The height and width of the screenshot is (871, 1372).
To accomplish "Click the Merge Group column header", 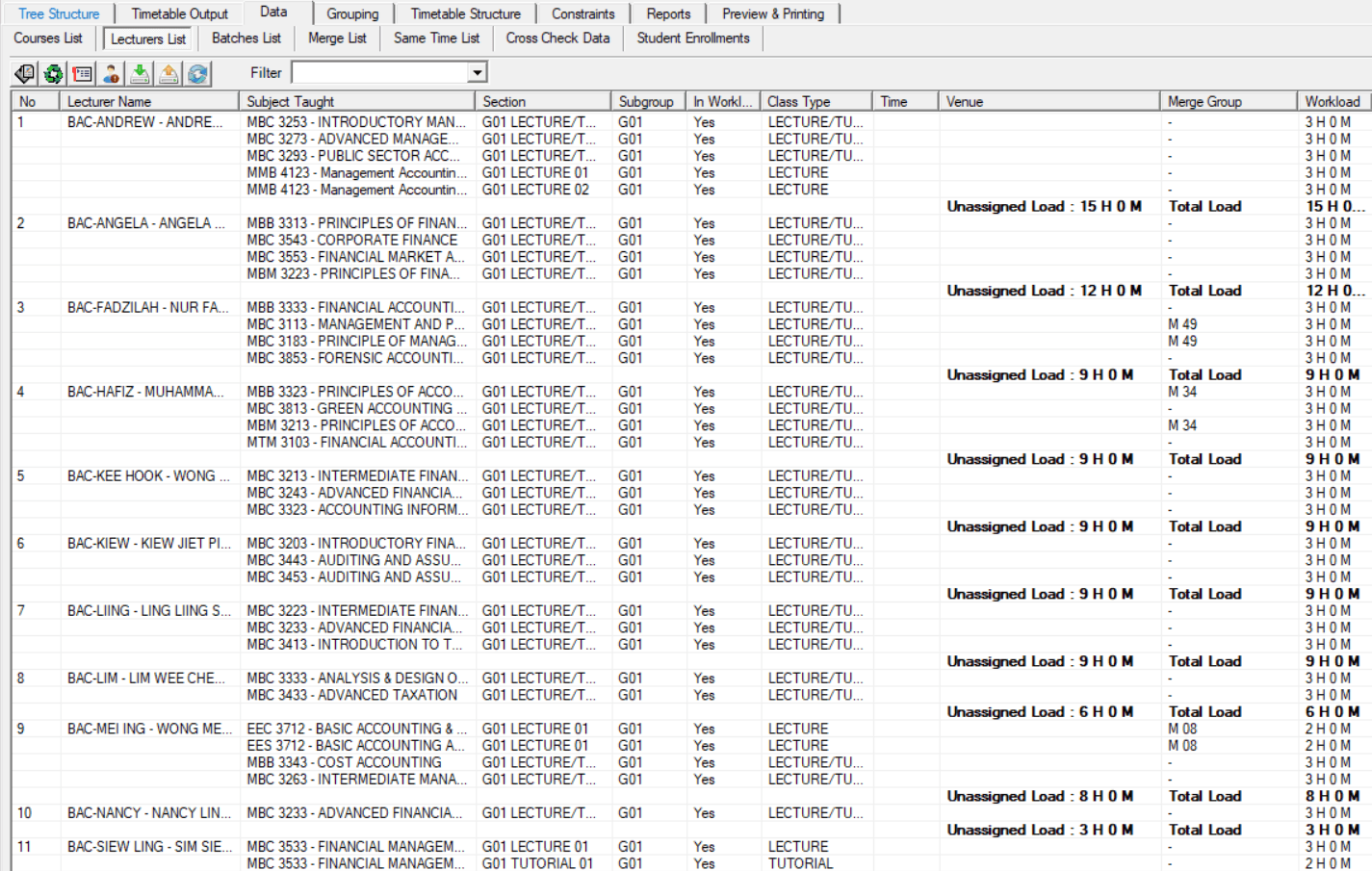I will click(x=1229, y=101).
